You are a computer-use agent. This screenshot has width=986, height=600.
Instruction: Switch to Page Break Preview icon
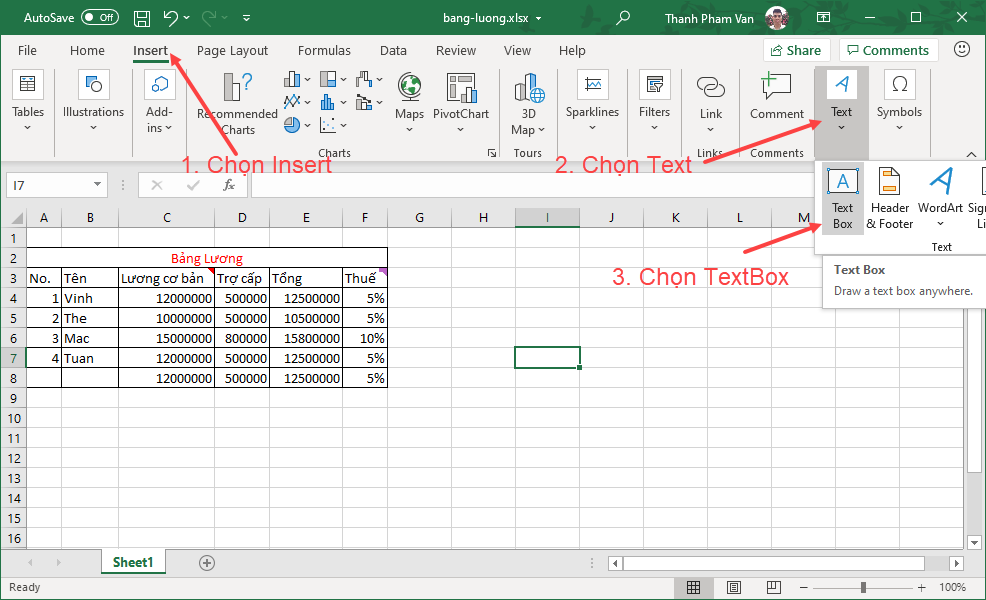pos(773,587)
